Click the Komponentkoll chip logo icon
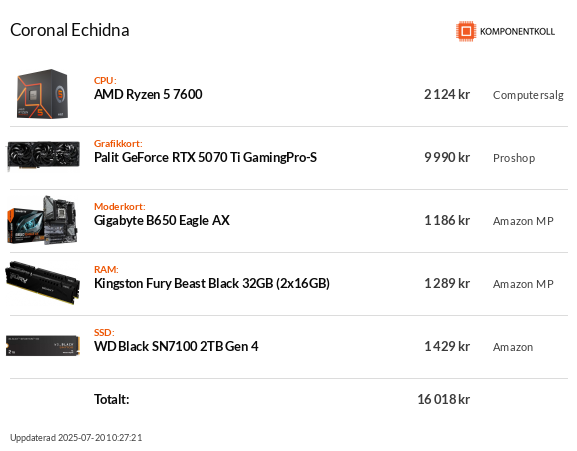The image size is (577, 451). [x=466, y=31]
